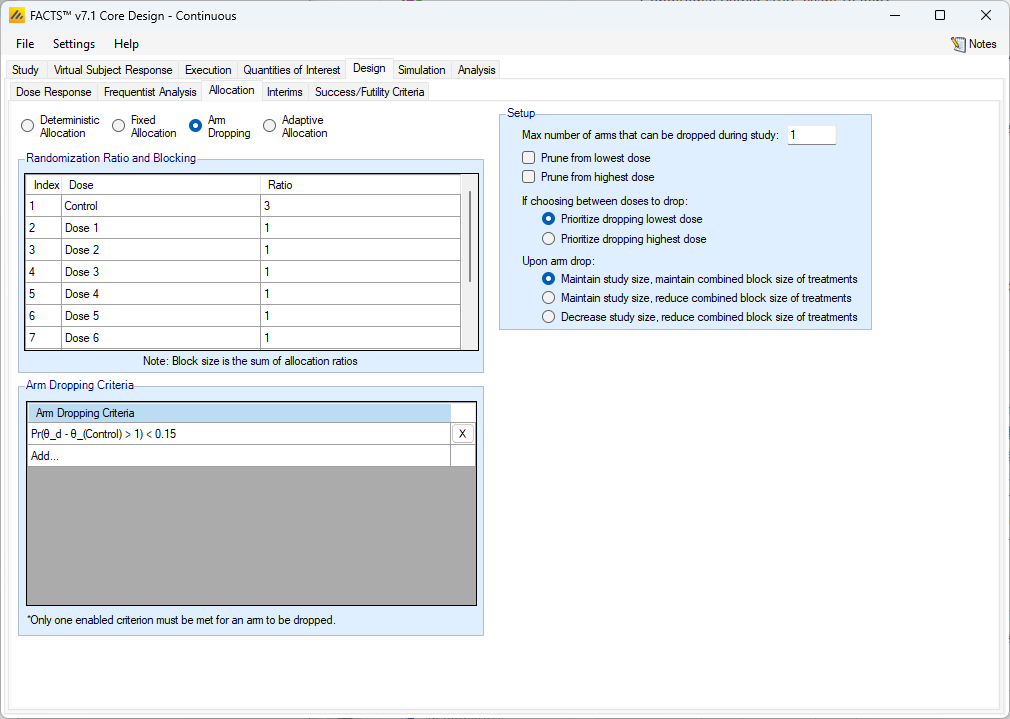Screen dimensions: 1010x719
Task: Open the File menu
Action: tap(25, 44)
